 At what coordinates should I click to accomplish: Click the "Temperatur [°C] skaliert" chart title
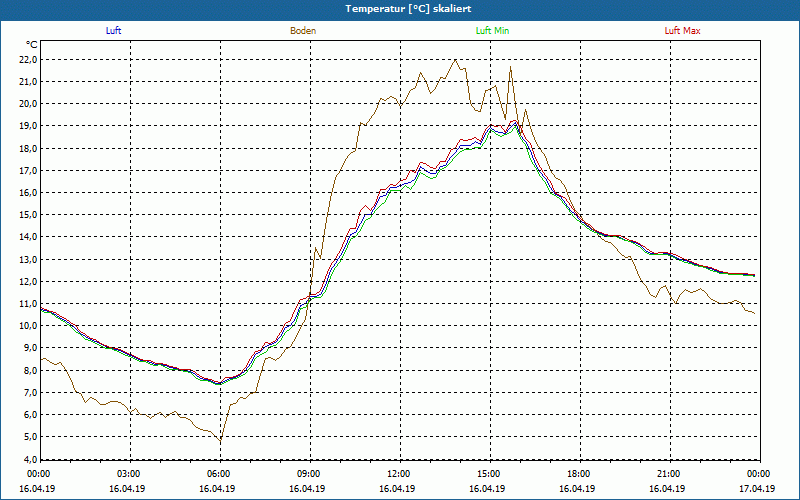[x=408, y=9]
